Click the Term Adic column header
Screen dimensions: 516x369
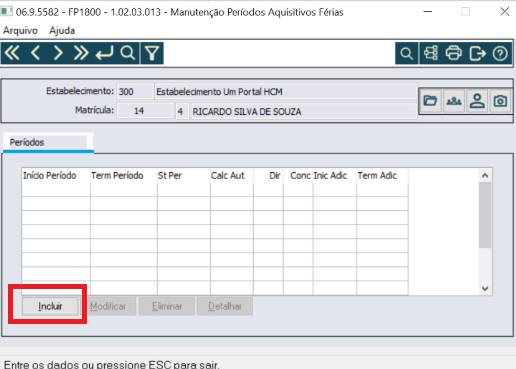click(x=382, y=175)
